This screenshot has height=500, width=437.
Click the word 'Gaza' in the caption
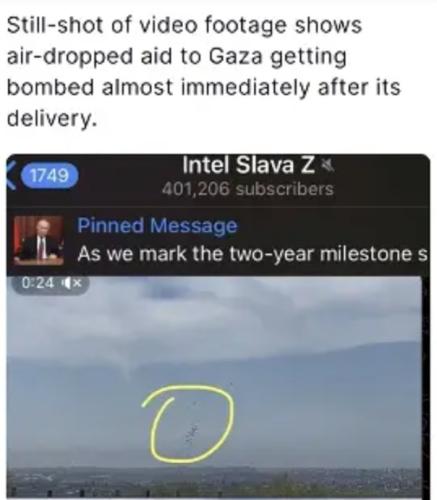click(x=235, y=57)
